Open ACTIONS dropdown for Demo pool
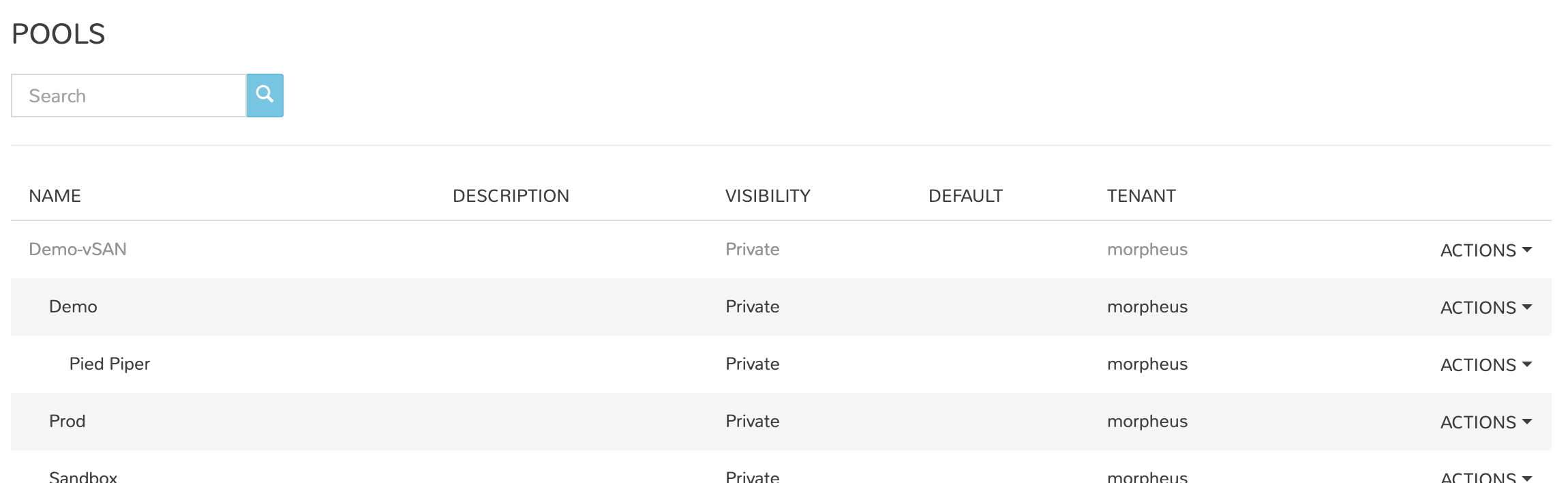This screenshot has width=1568, height=483. click(1486, 308)
